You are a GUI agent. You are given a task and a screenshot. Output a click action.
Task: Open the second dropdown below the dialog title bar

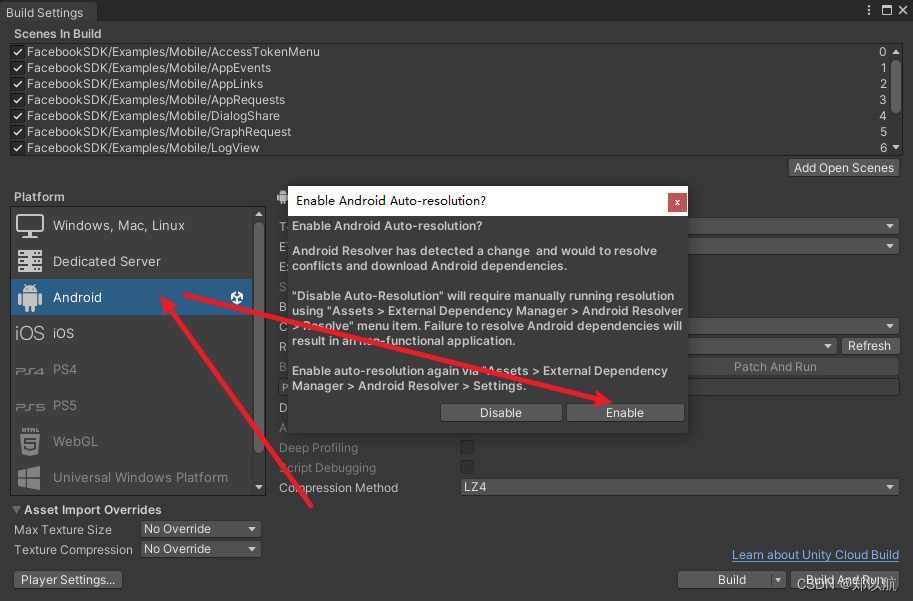point(794,246)
